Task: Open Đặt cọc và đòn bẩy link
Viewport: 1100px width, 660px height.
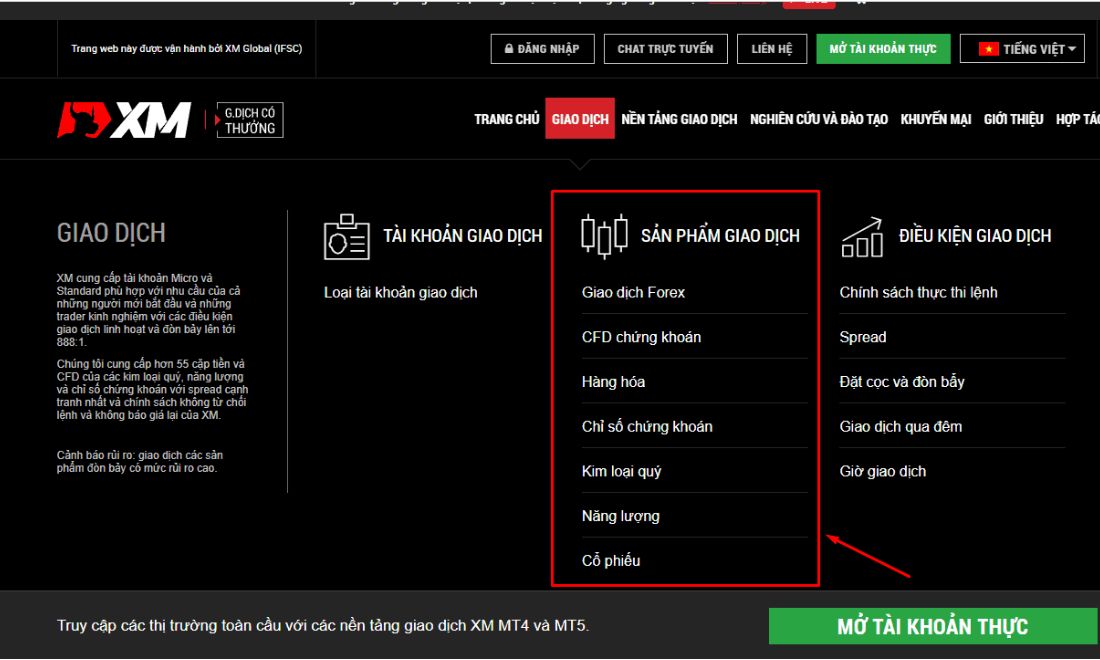Action: click(x=902, y=382)
